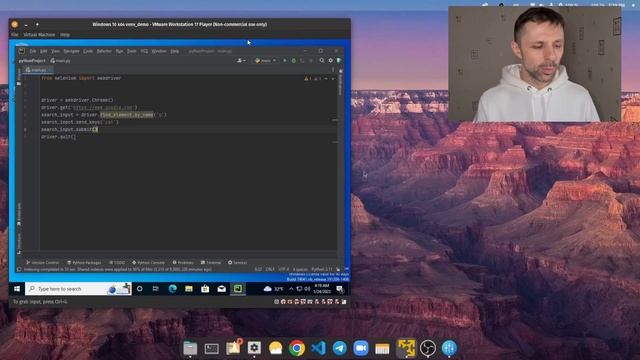Open VMware Virtual Machine menu
The image size is (640, 360).
point(39,35)
